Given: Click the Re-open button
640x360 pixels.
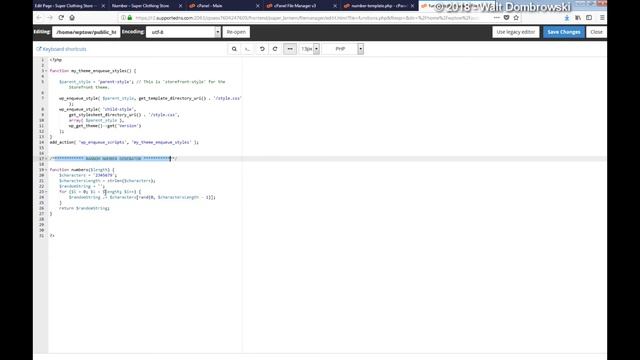Looking at the screenshot, I should coord(236,32).
